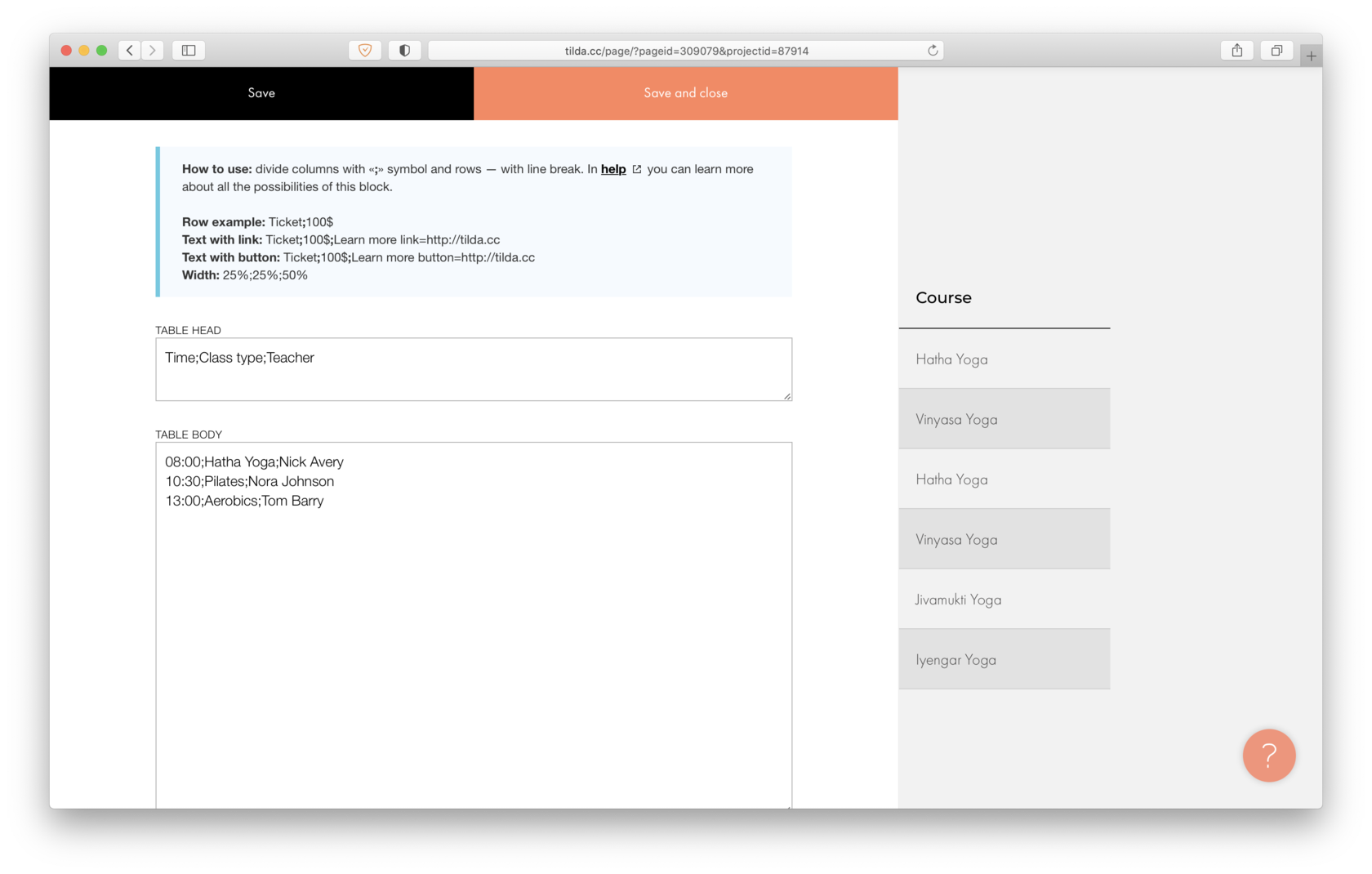This screenshot has width=1372, height=874.
Task: Click the Course table header
Action: 943,298
